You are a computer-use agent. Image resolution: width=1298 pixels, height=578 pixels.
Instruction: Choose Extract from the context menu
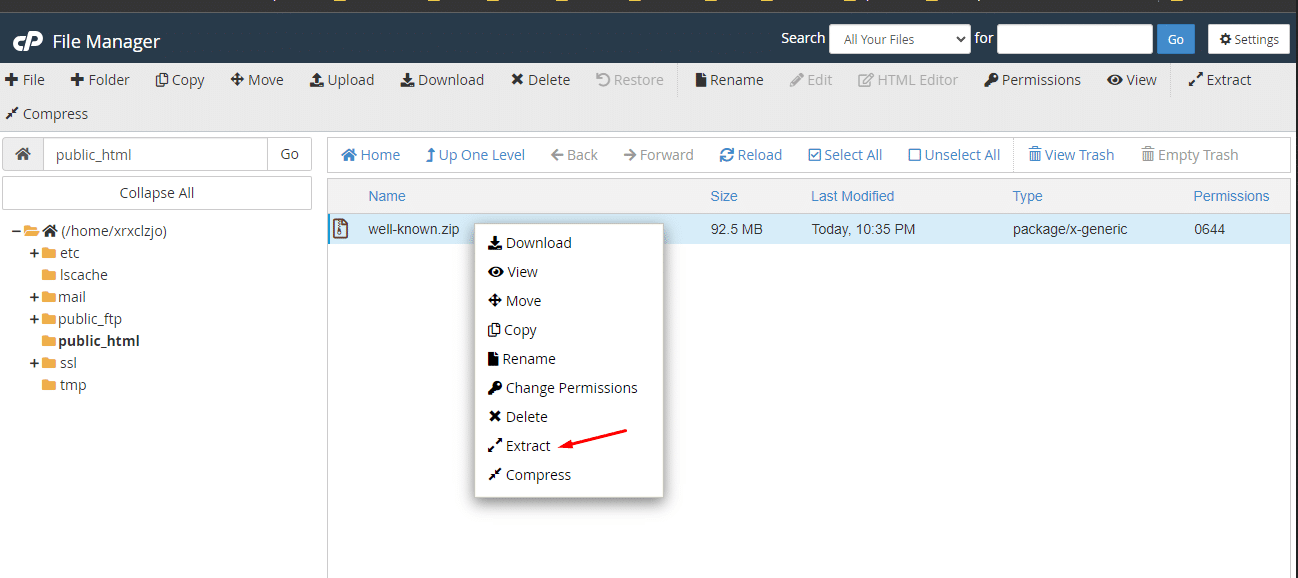pyautogui.click(x=527, y=446)
